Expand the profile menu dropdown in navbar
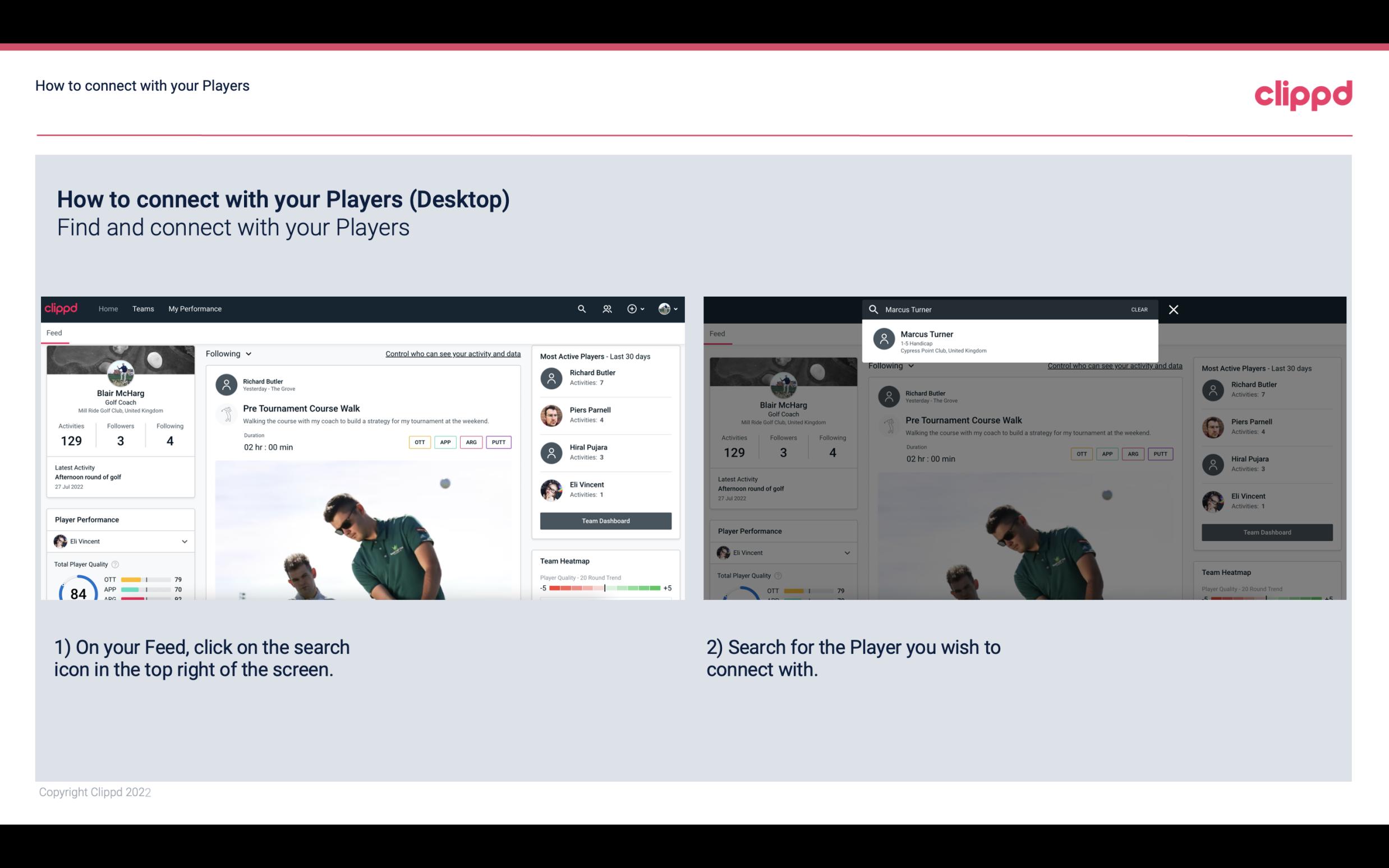This screenshot has height=868, width=1389. [x=670, y=308]
